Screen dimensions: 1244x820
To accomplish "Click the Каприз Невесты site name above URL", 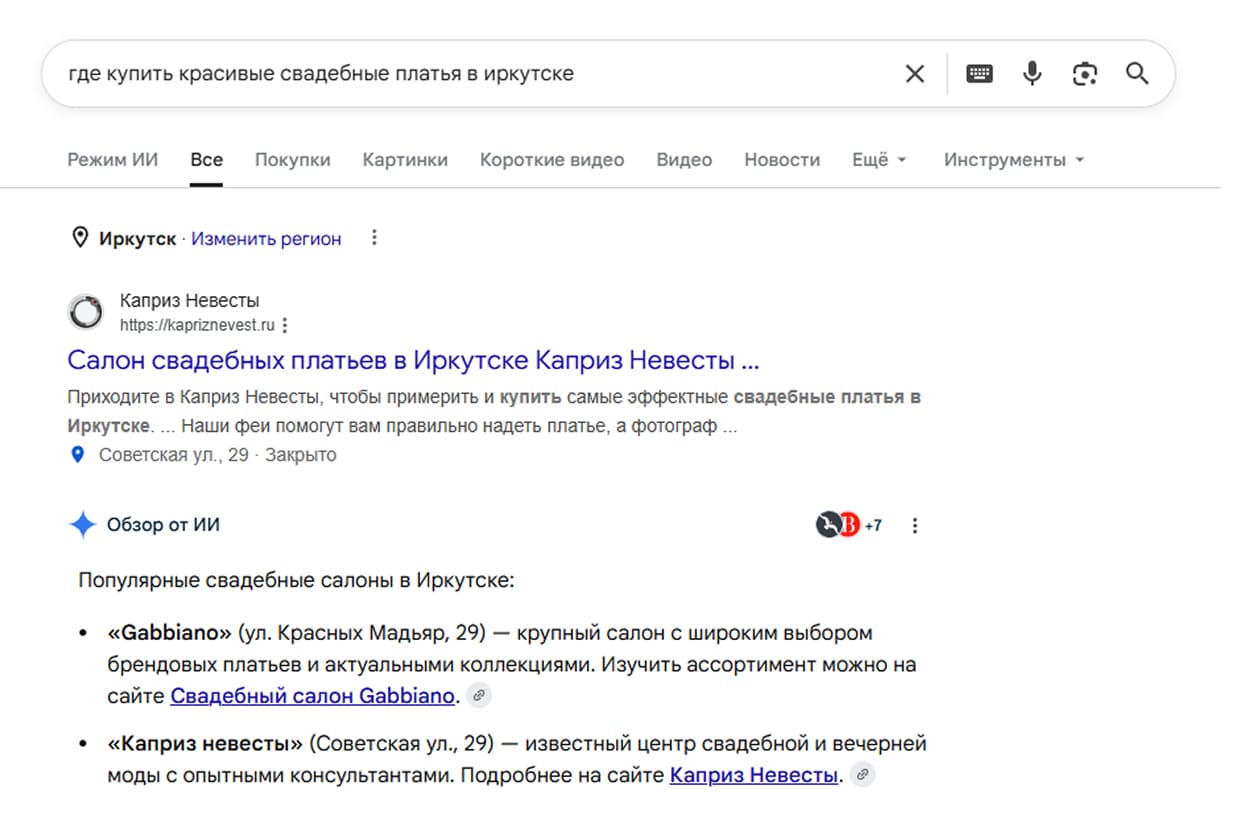I will pos(190,301).
